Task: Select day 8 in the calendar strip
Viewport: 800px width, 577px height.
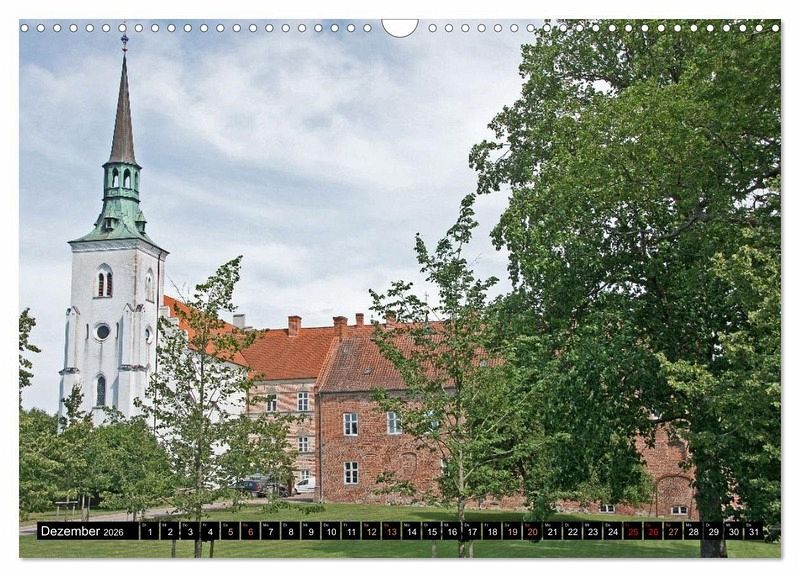Action: coord(290,531)
